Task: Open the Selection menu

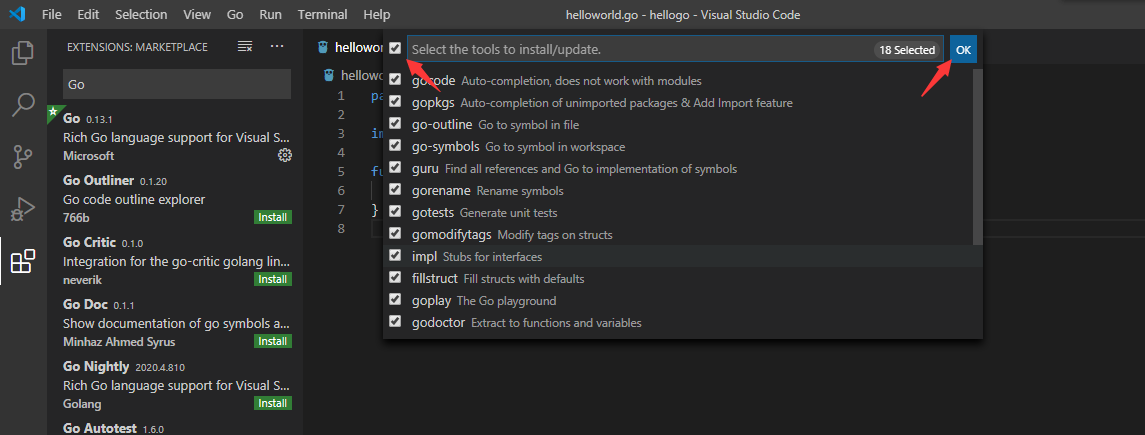Action: pos(141,15)
